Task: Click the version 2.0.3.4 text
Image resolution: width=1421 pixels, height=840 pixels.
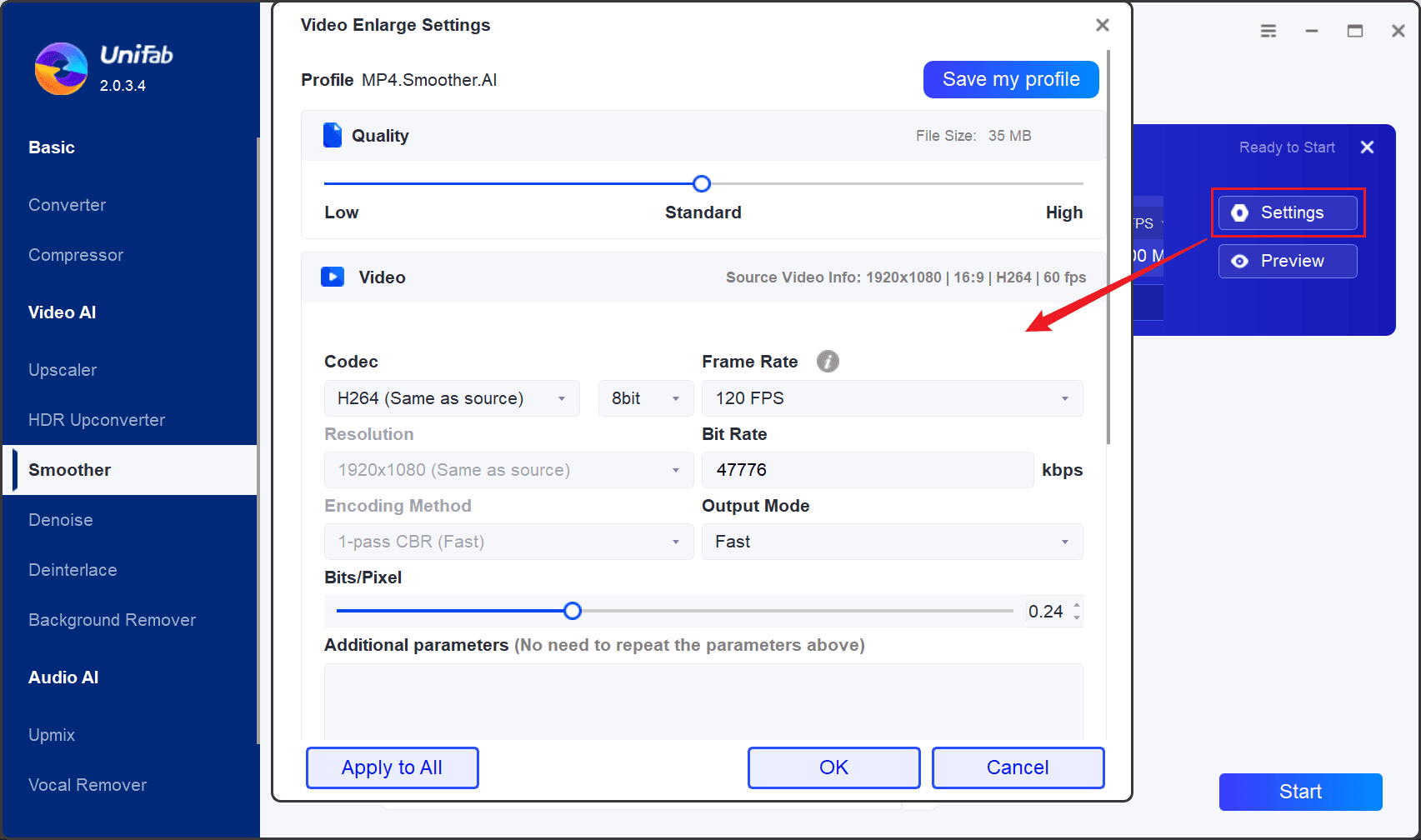Action: coord(123,86)
